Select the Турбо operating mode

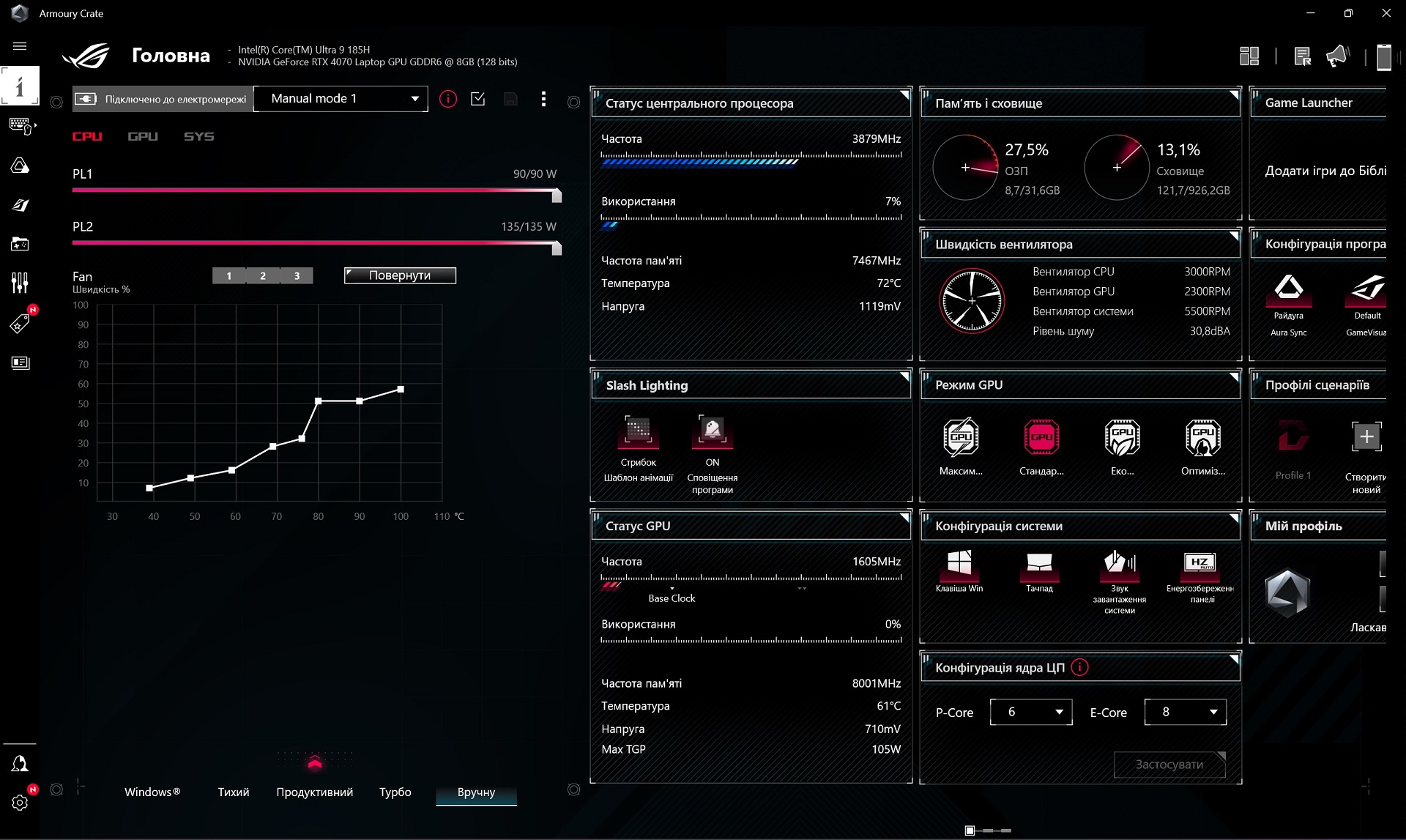[395, 792]
